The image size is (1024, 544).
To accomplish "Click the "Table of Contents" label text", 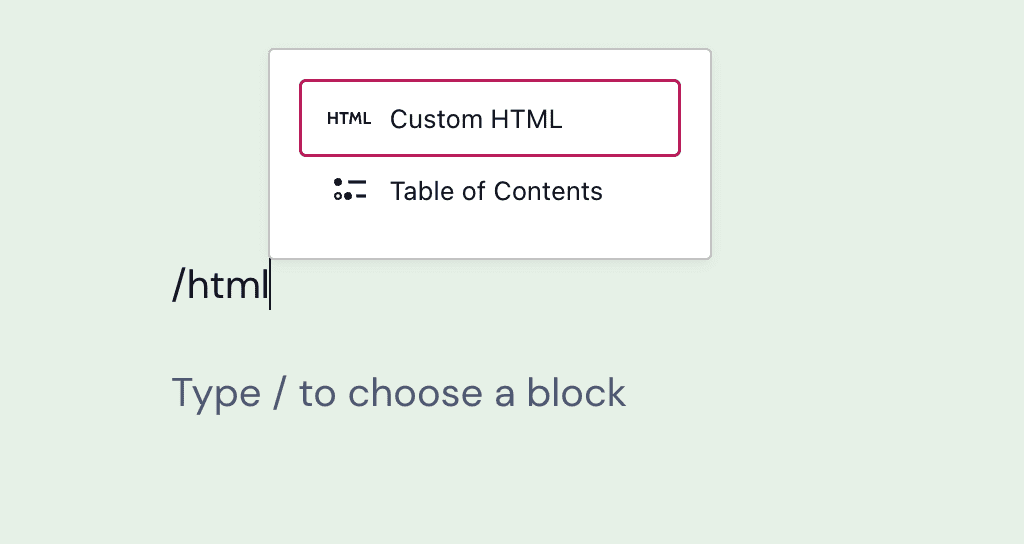I will click(496, 191).
